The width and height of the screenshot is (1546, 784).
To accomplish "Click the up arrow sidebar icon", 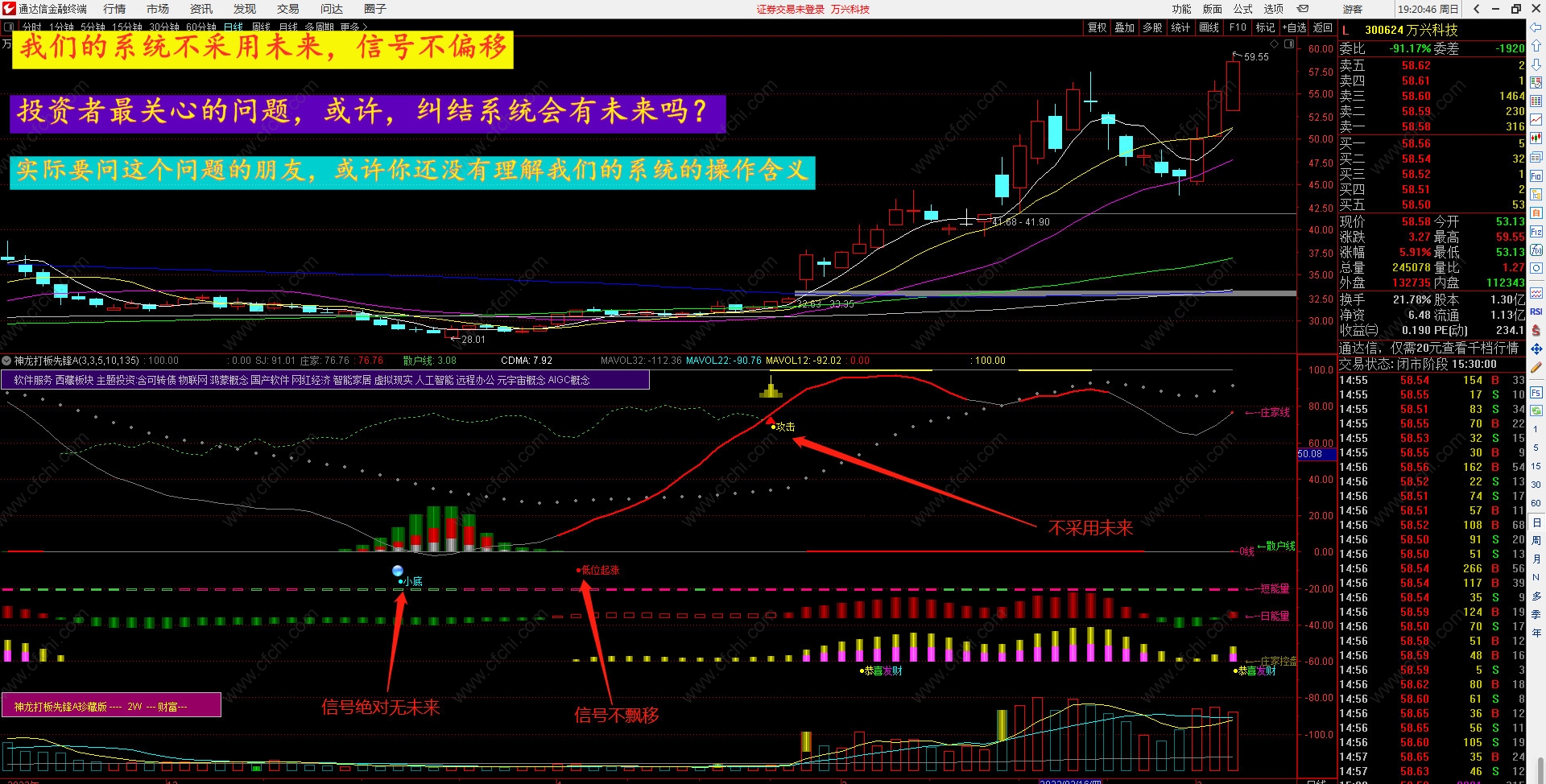I will 1536,46.
